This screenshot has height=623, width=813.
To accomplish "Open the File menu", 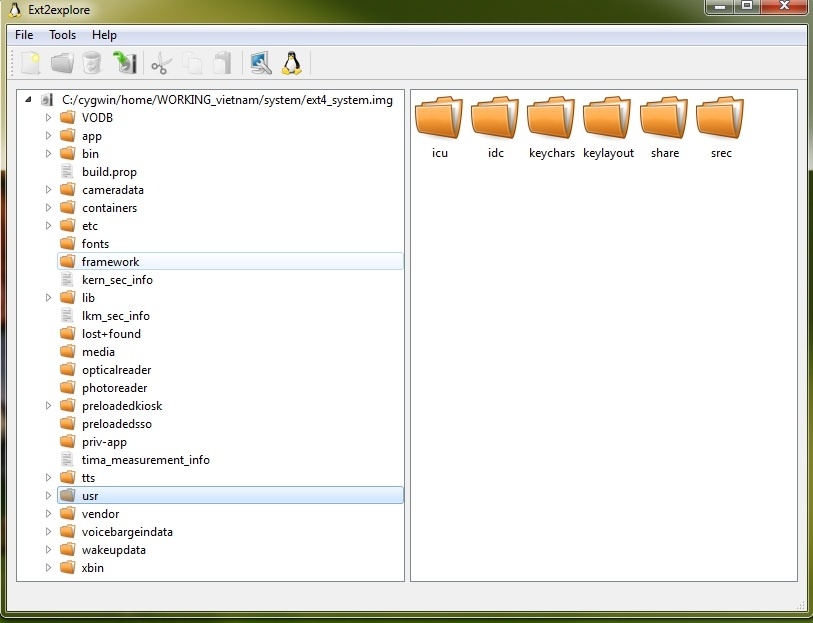I will point(24,35).
